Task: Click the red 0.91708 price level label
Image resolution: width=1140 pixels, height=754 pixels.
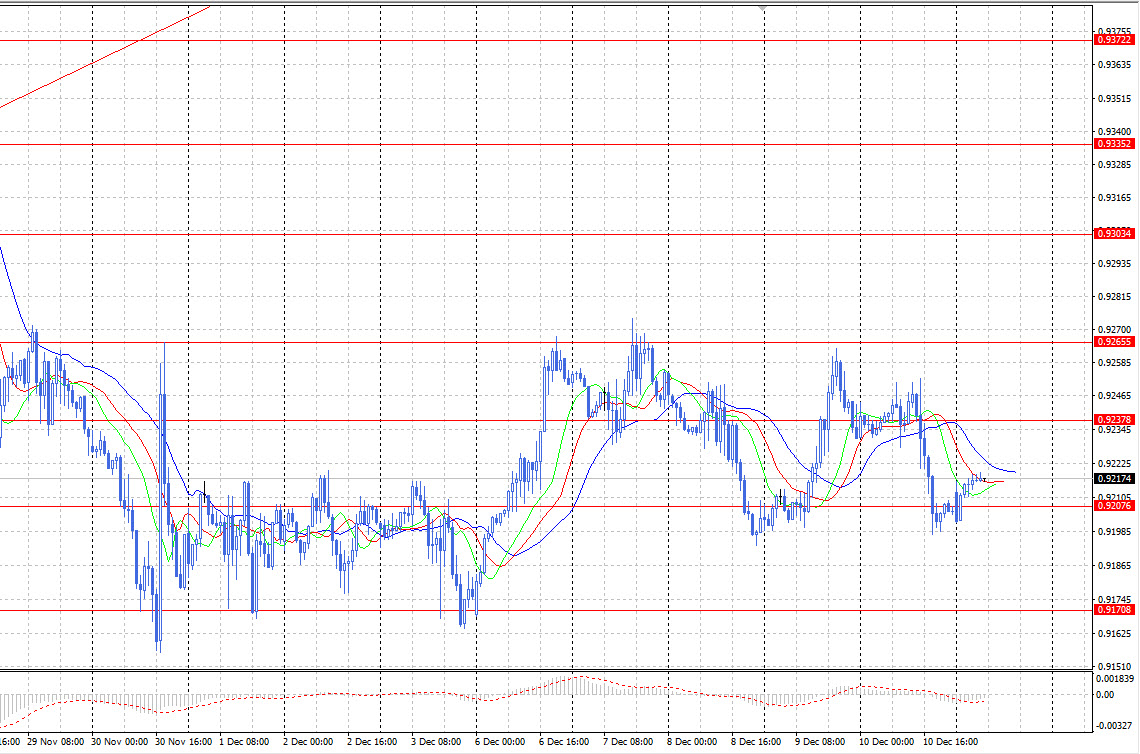Action: click(x=1114, y=610)
